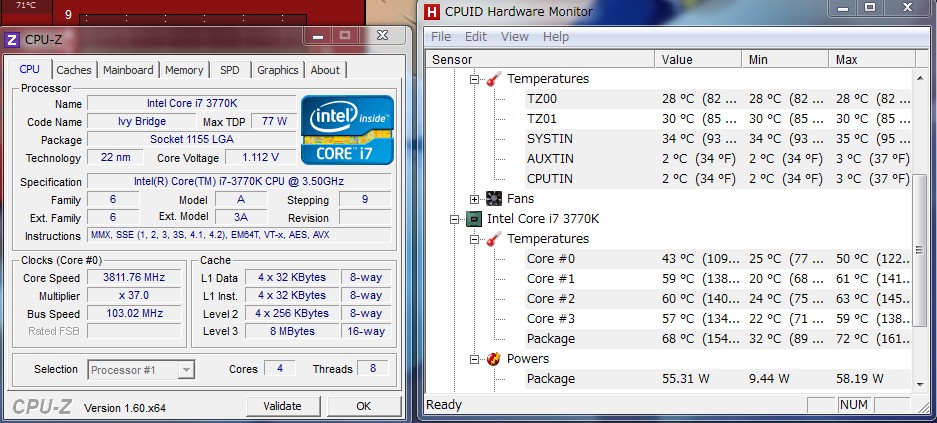Open the Memory tab in CPU-Z

click(184, 70)
